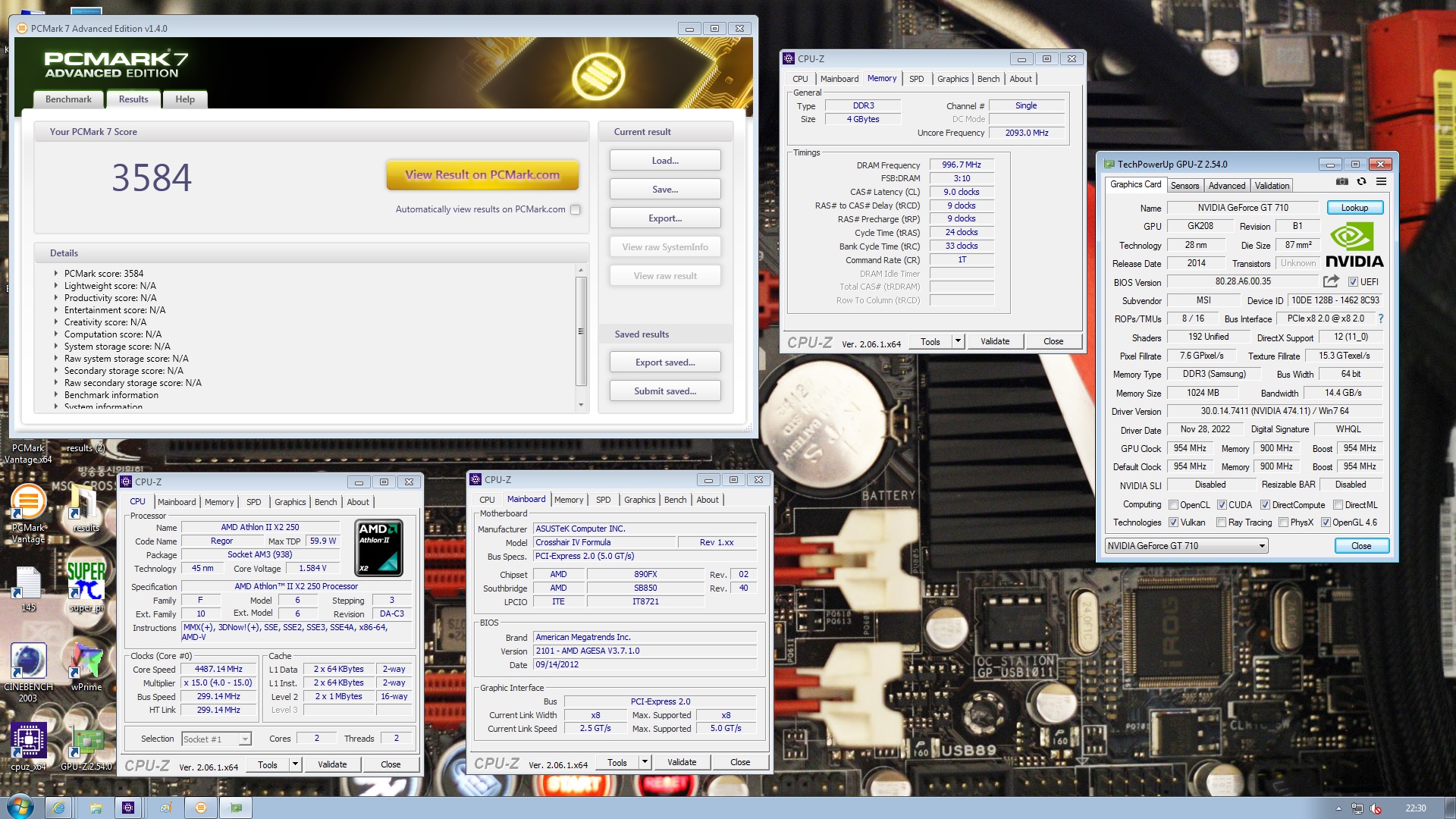
Task: Expand Benchmark information tree row
Action: (x=55, y=395)
